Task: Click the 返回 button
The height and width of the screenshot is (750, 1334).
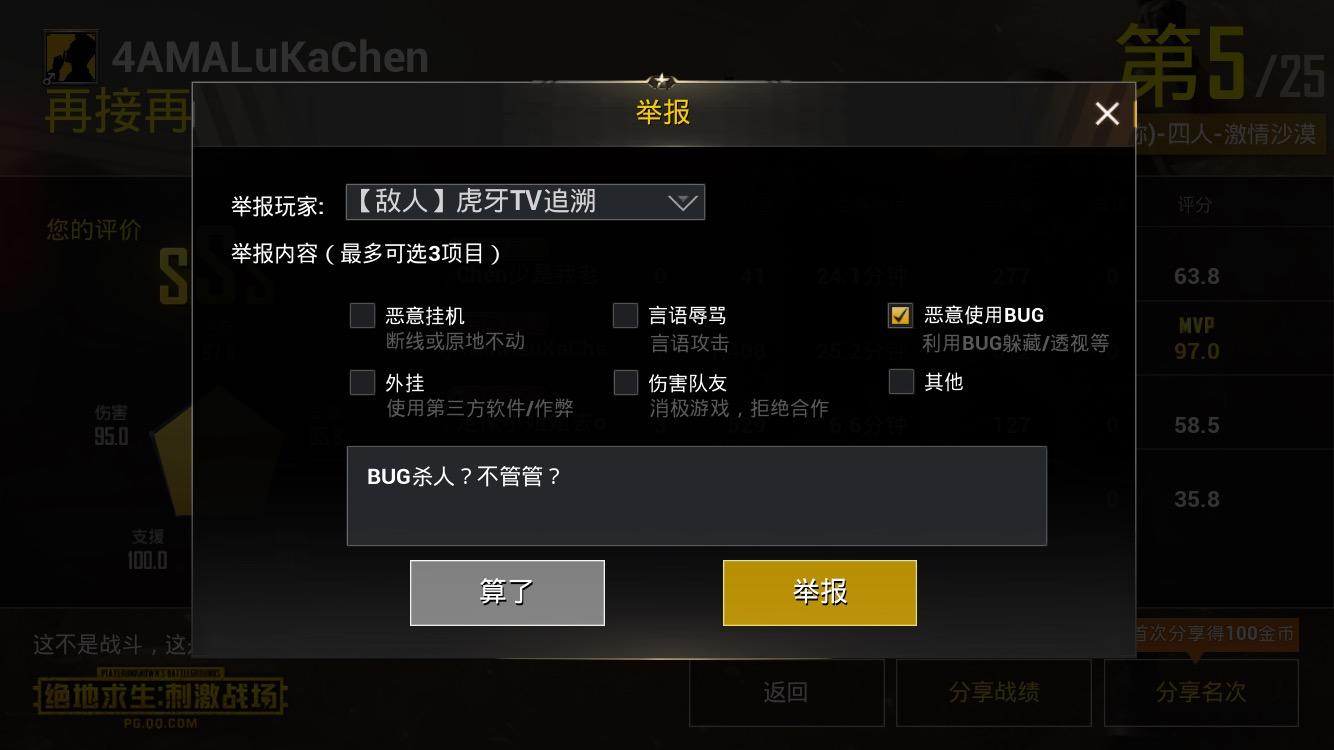Action: click(x=785, y=692)
